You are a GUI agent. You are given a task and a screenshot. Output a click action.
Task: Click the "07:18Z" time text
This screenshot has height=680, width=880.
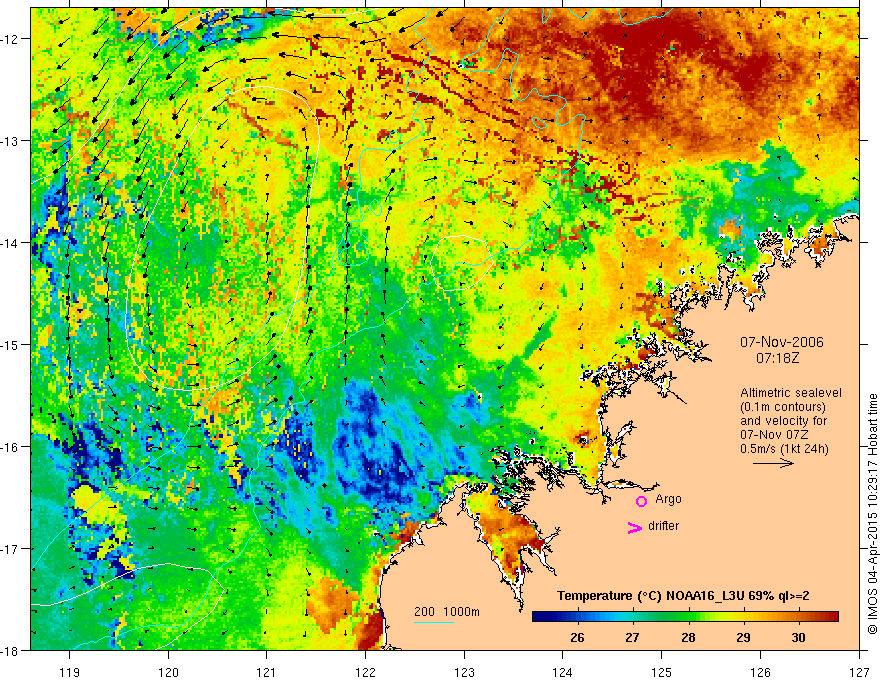778,357
